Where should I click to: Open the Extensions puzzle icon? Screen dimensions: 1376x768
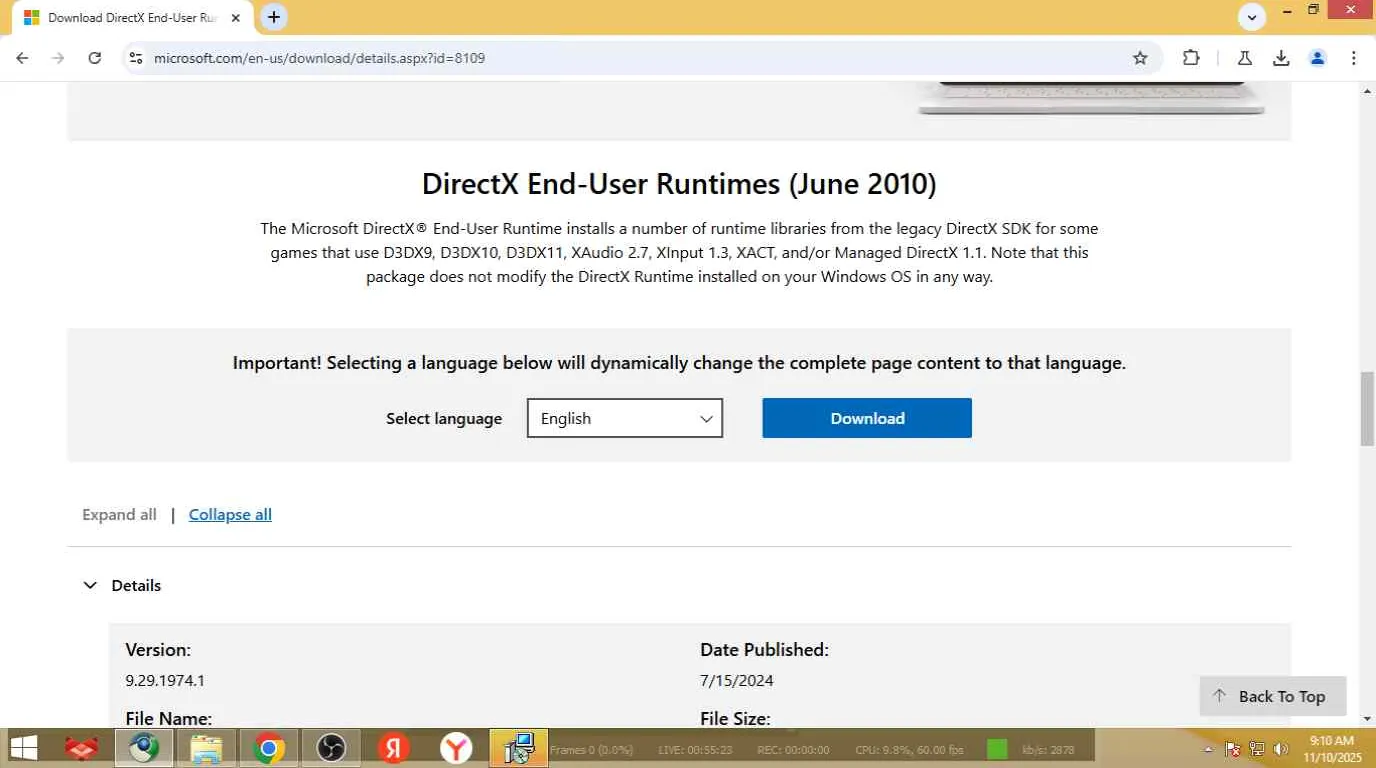1191,58
